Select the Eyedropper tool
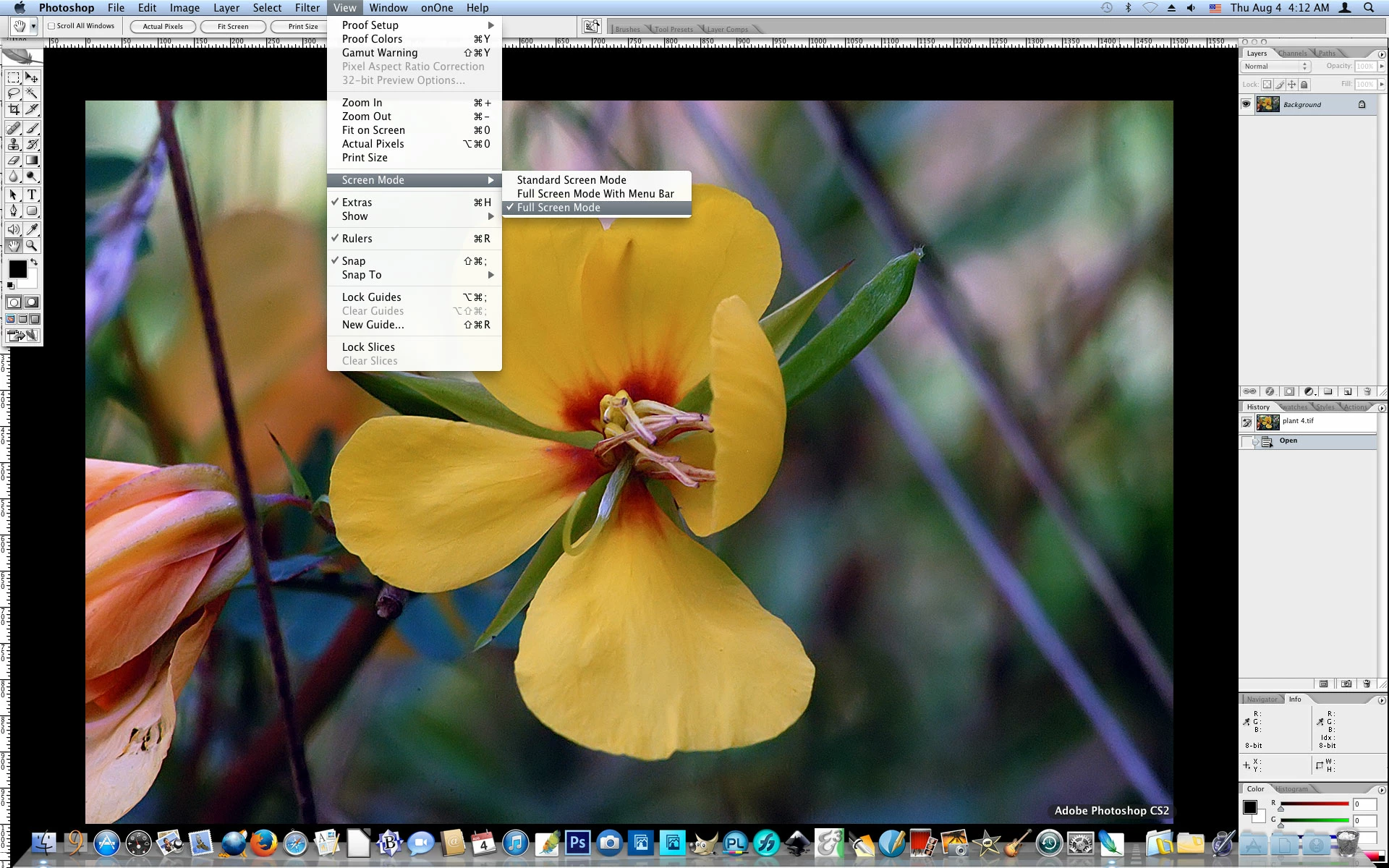This screenshot has height=868, width=1389. (32, 229)
